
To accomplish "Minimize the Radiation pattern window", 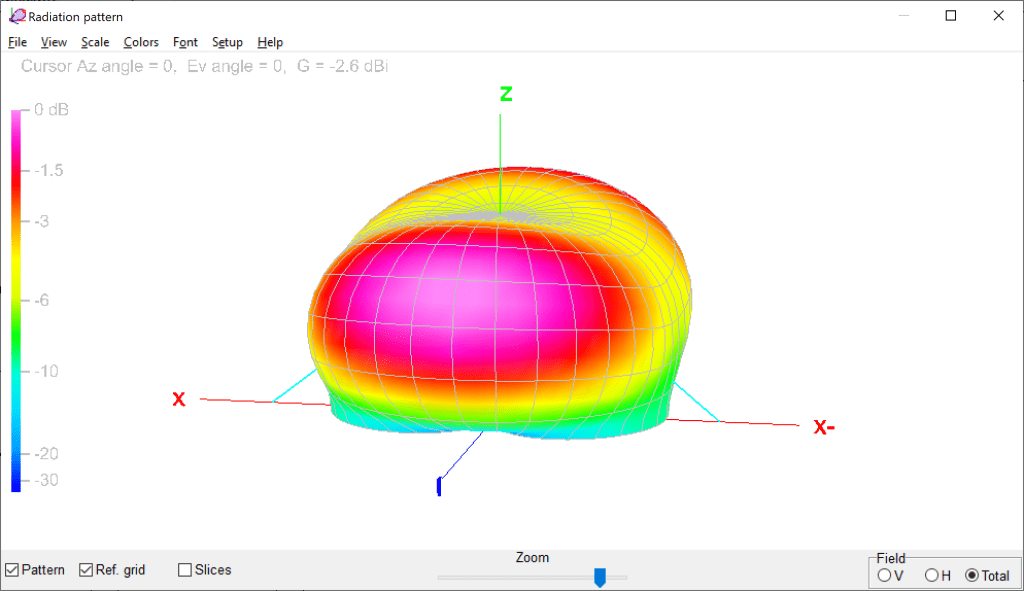I will [904, 16].
